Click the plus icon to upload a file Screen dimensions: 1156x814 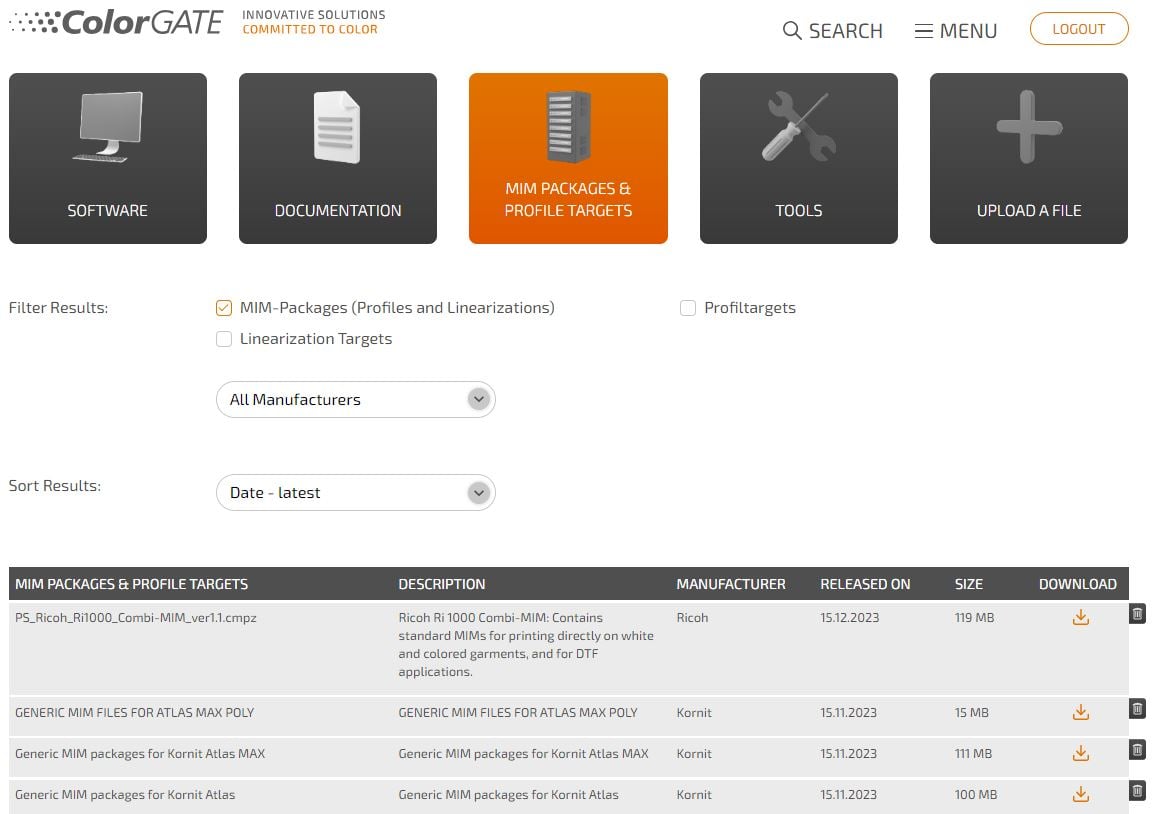click(x=1028, y=126)
